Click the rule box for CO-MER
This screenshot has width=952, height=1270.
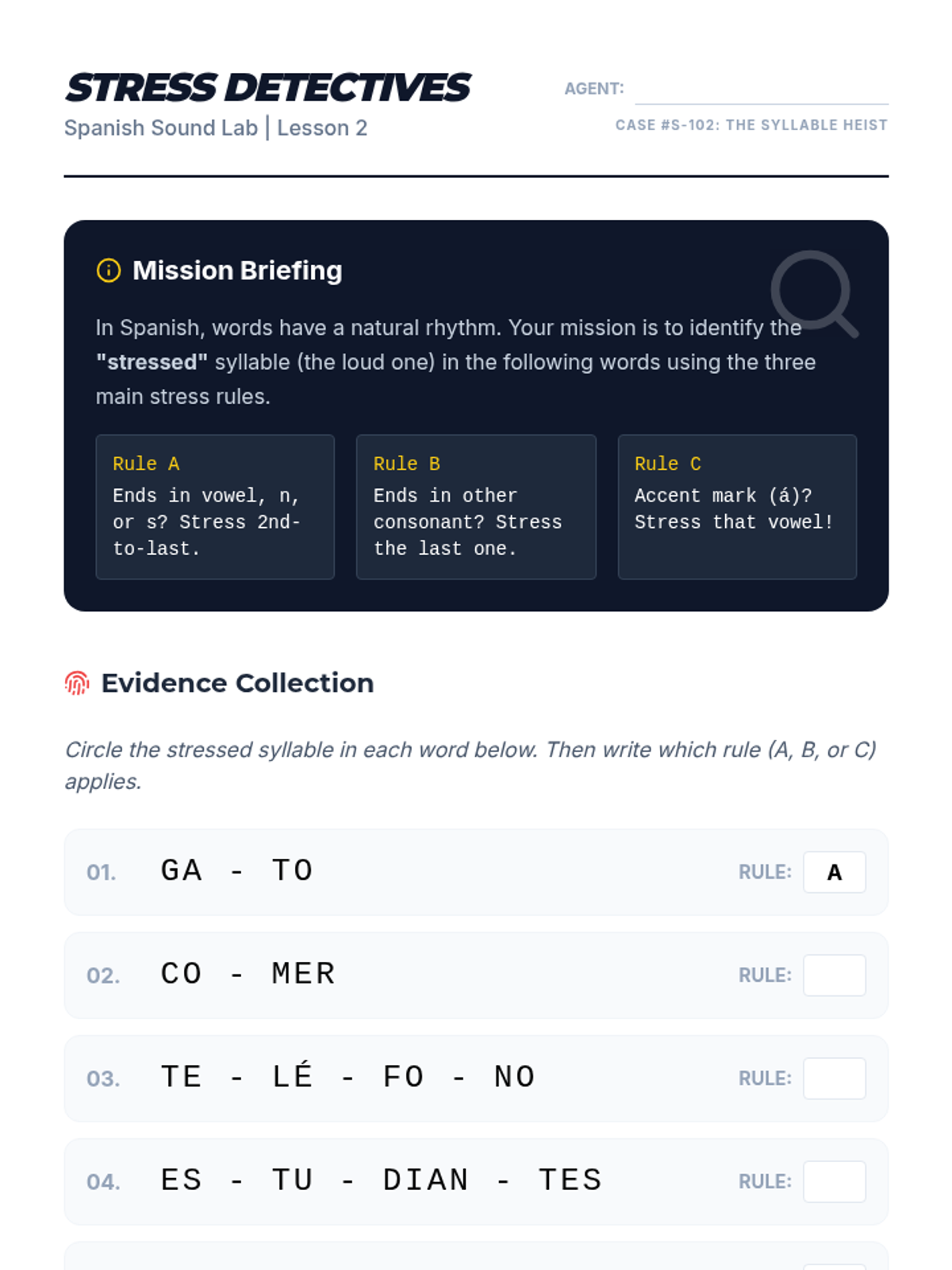click(834, 976)
